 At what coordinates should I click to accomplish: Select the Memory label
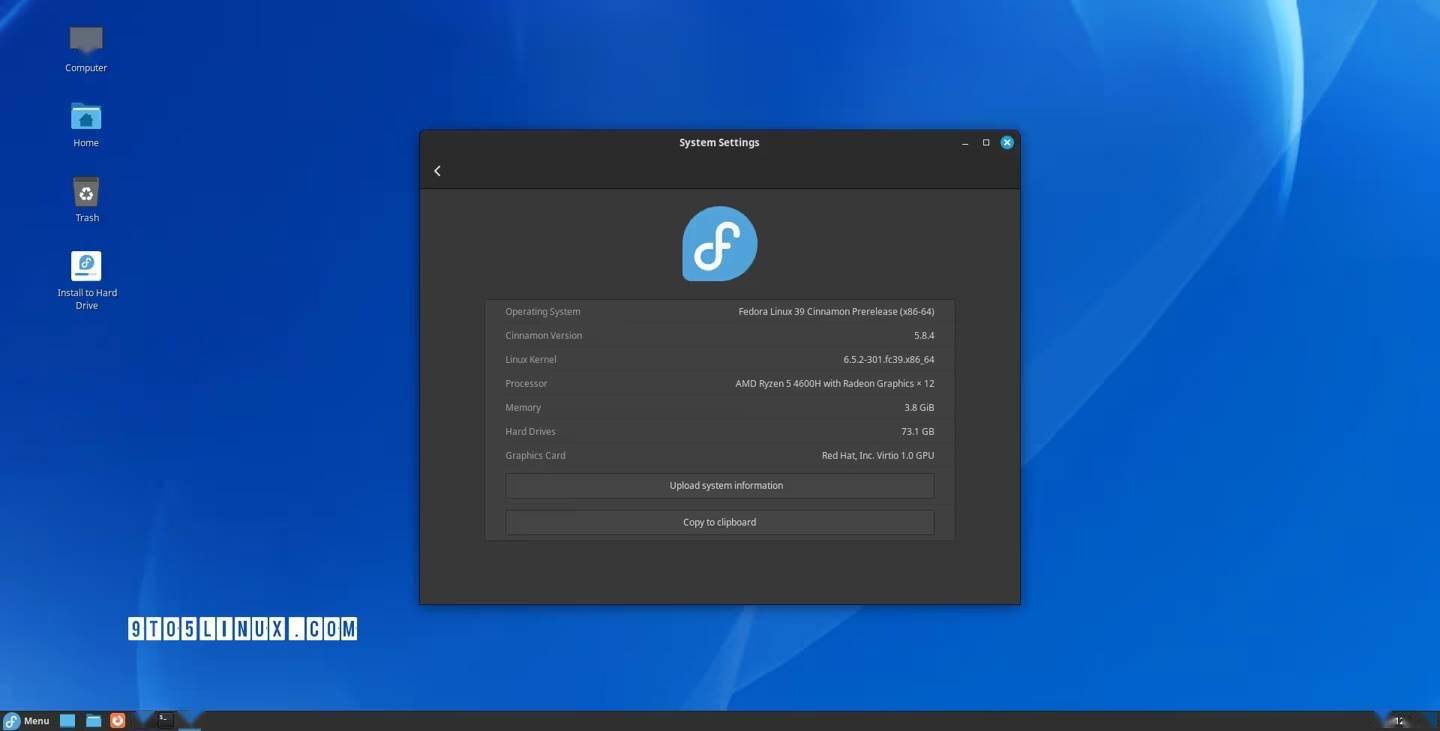523,408
